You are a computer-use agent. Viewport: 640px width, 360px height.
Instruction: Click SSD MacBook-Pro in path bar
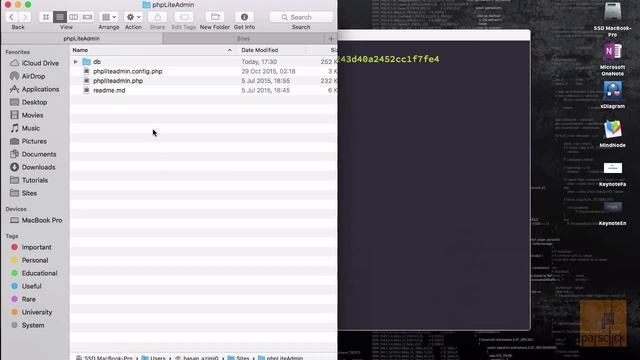pyautogui.click(x=104, y=358)
